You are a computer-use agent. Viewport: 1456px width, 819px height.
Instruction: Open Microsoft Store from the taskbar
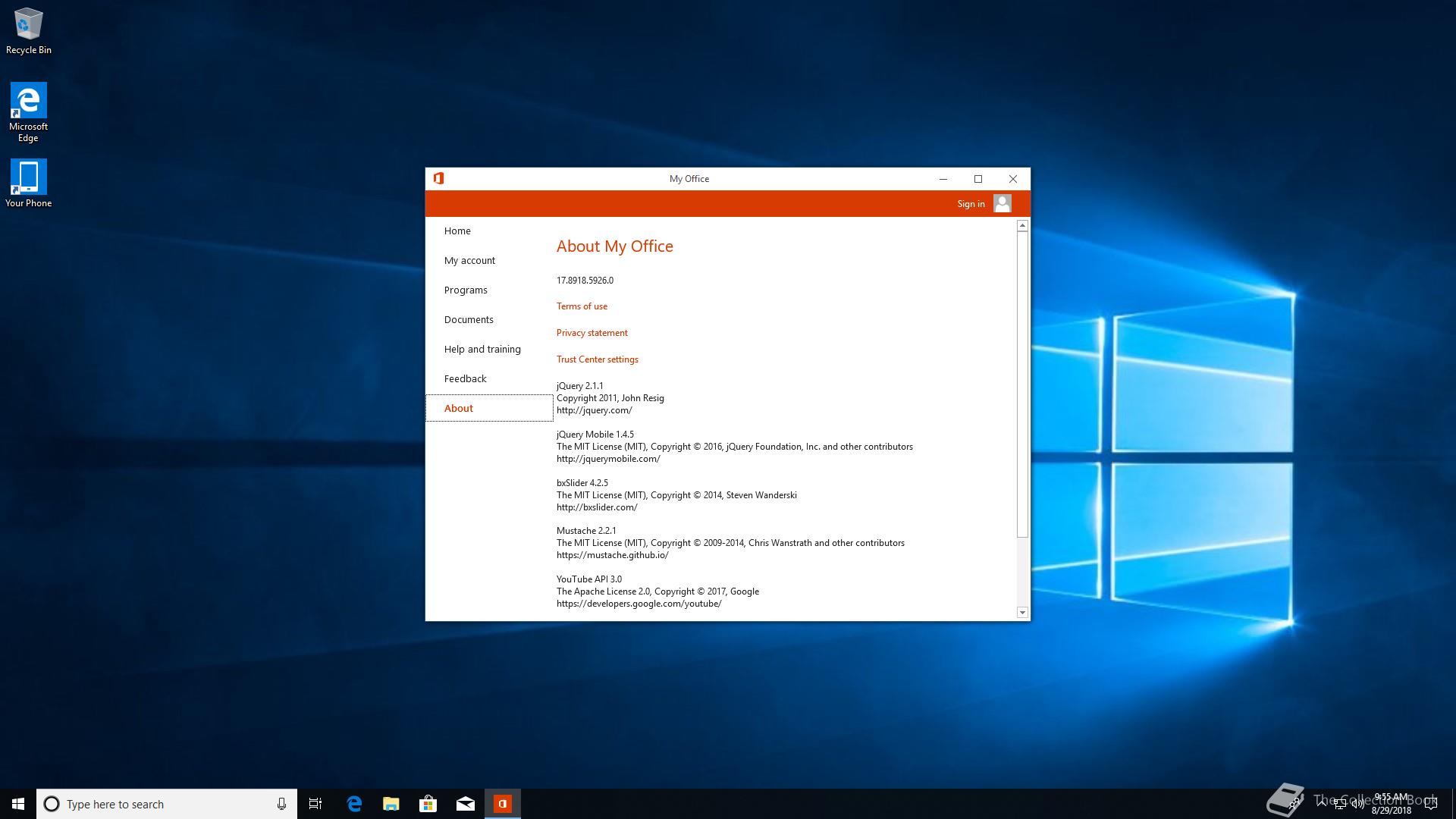pyautogui.click(x=428, y=804)
